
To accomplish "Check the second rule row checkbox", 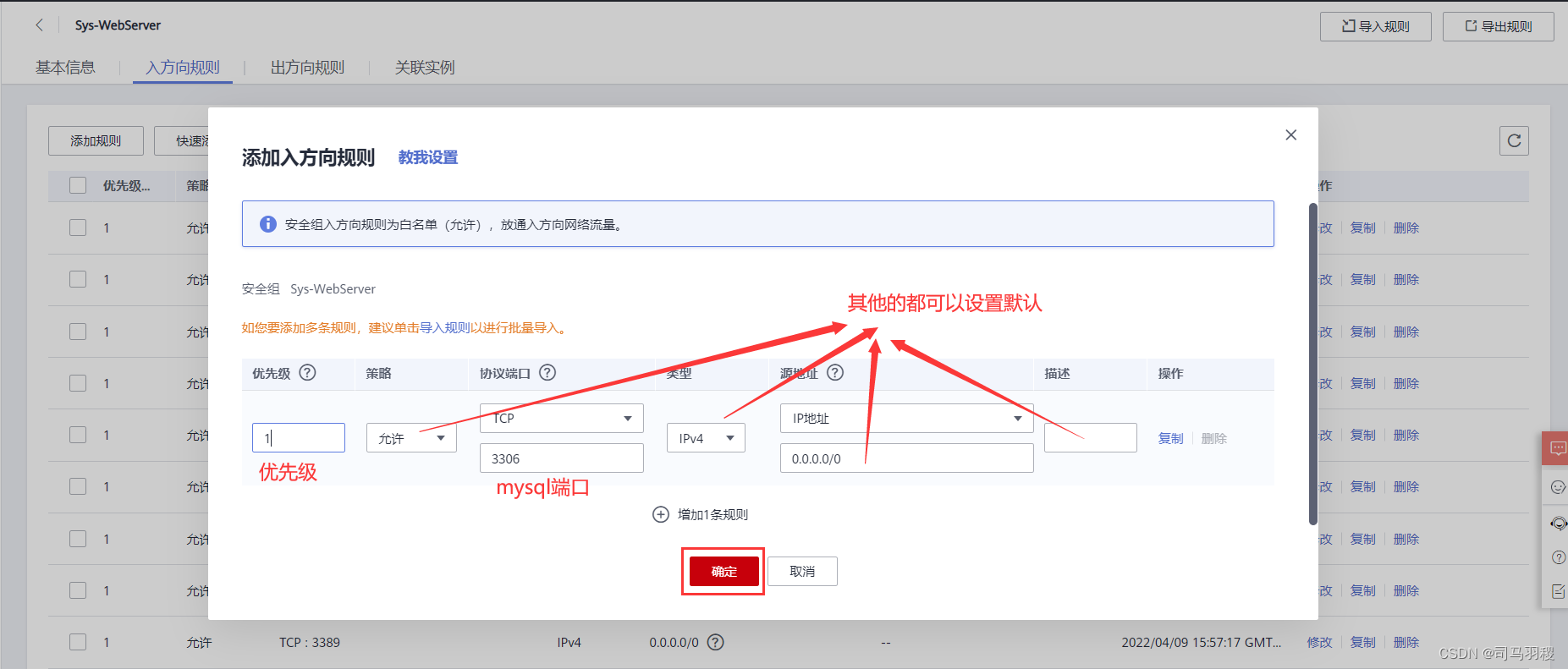I will [78, 279].
